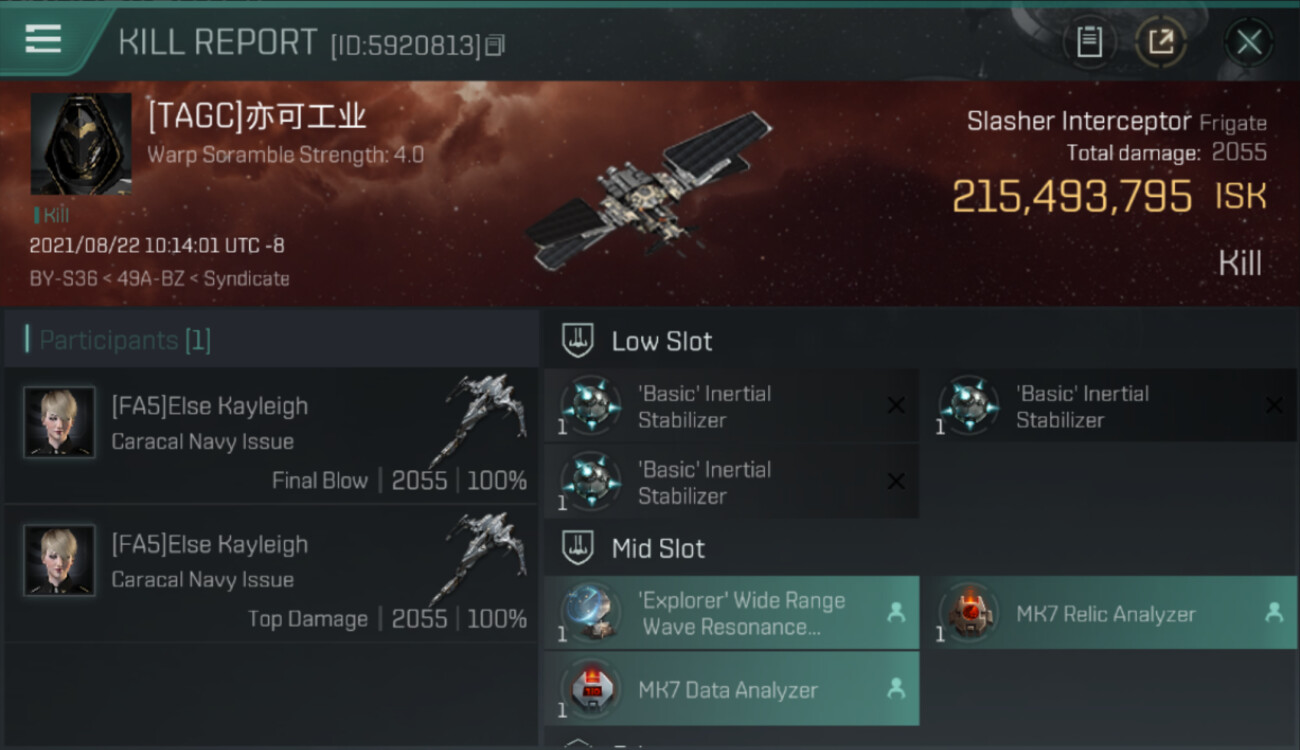
Task: Close the kill report window
Action: click(1249, 42)
